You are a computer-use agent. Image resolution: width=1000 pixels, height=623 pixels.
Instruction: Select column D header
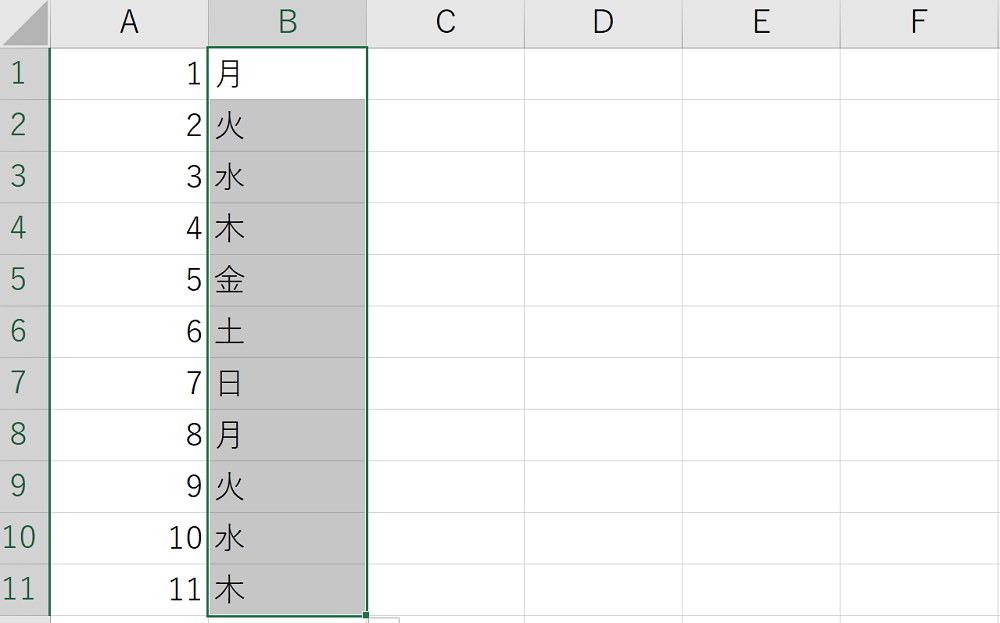pyautogui.click(x=603, y=23)
